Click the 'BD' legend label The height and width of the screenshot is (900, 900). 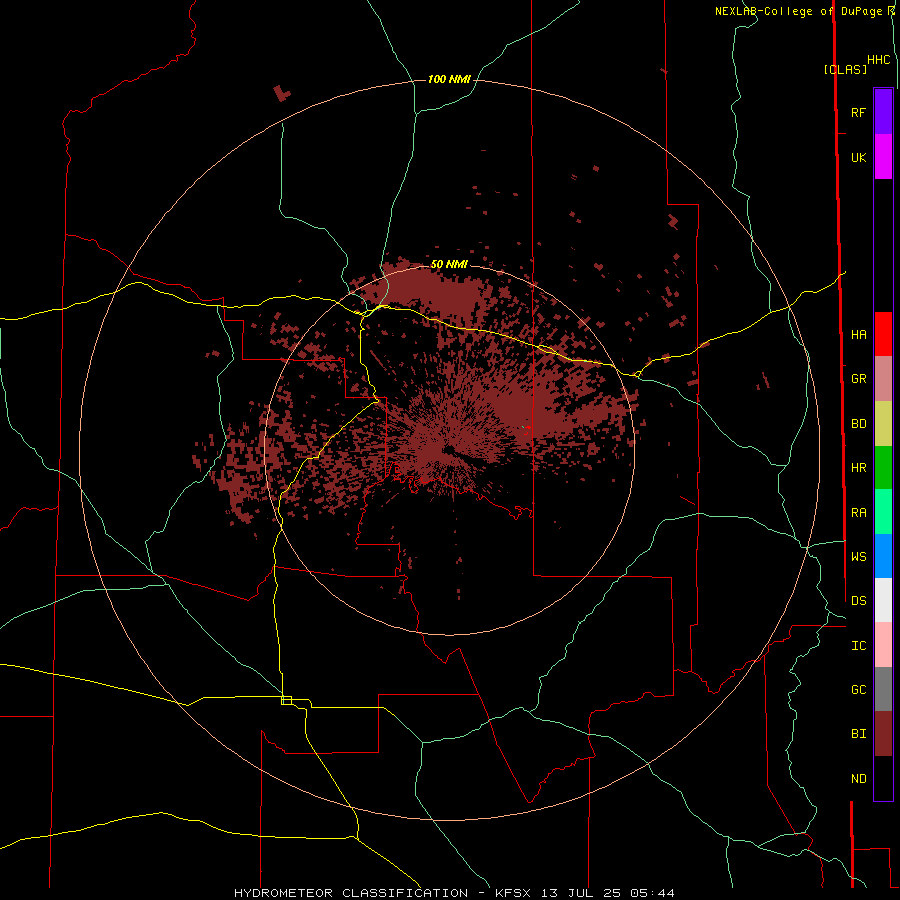tap(858, 424)
